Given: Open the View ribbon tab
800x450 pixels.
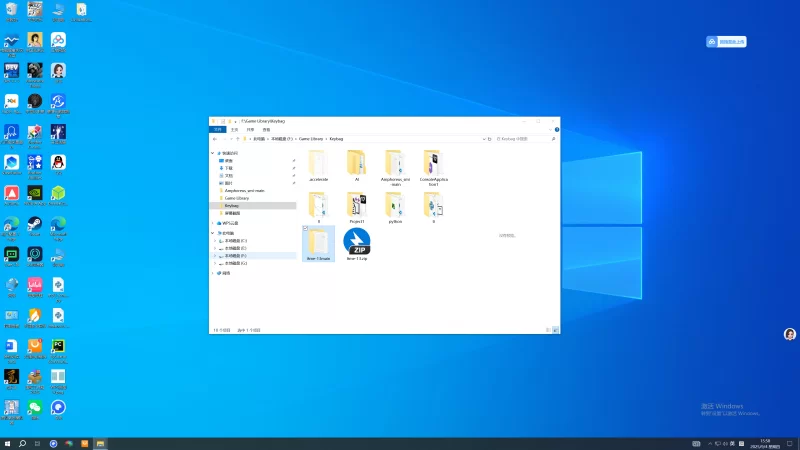Looking at the screenshot, I should [x=266, y=129].
